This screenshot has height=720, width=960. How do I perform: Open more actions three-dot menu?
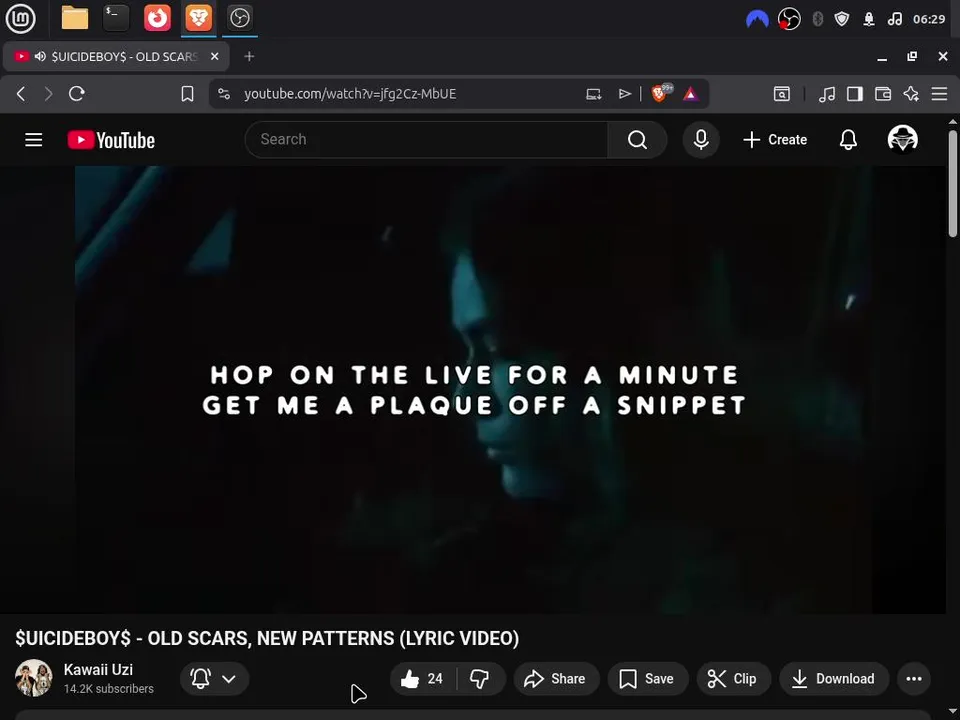914,678
